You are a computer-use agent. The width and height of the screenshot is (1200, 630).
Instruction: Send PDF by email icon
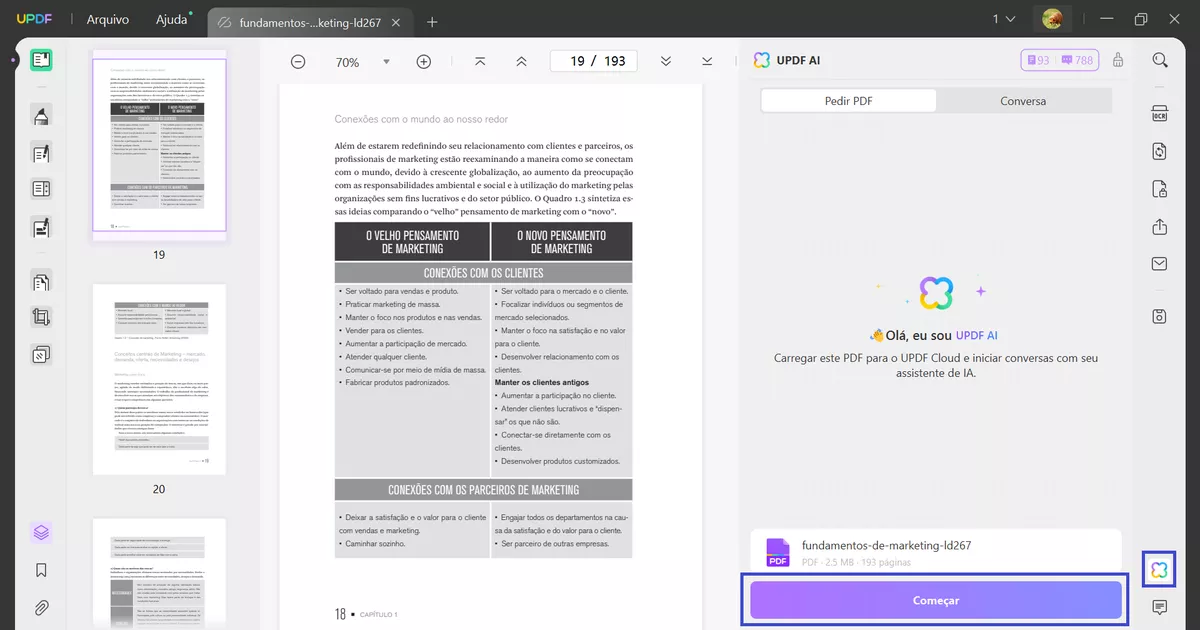1160,264
